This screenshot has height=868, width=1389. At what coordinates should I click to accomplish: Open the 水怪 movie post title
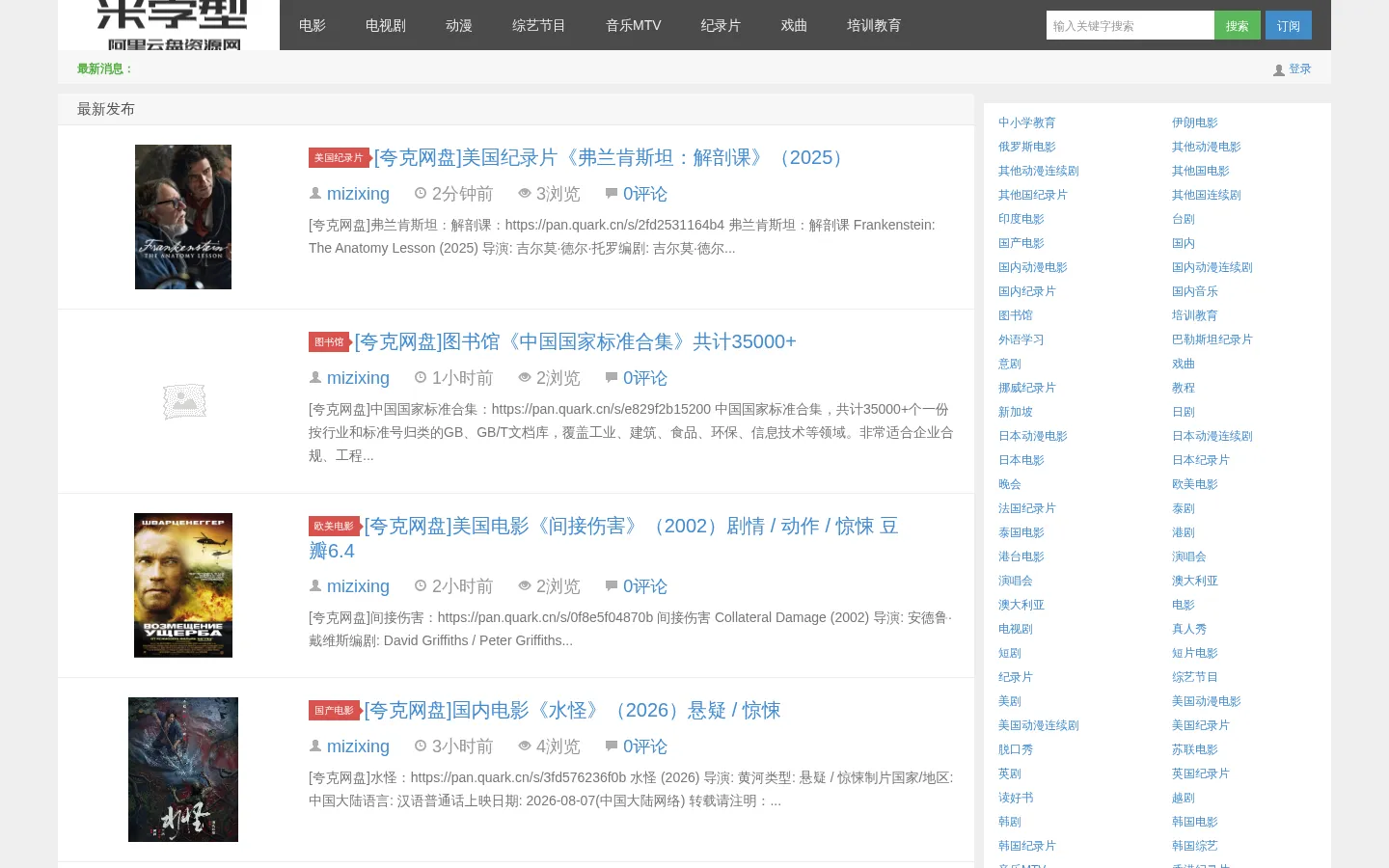click(572, 710)
